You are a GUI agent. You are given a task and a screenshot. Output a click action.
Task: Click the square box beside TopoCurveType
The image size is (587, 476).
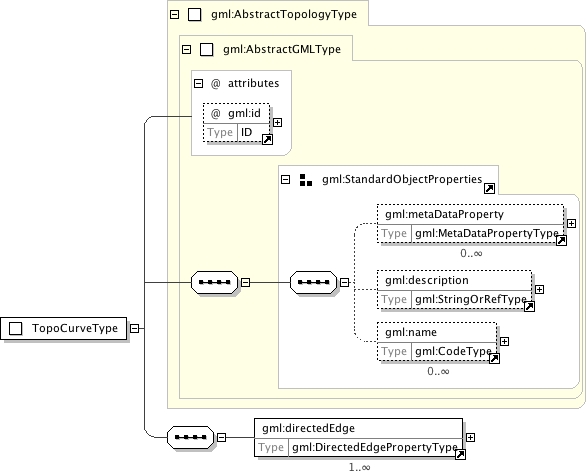[x=16, y=328]
